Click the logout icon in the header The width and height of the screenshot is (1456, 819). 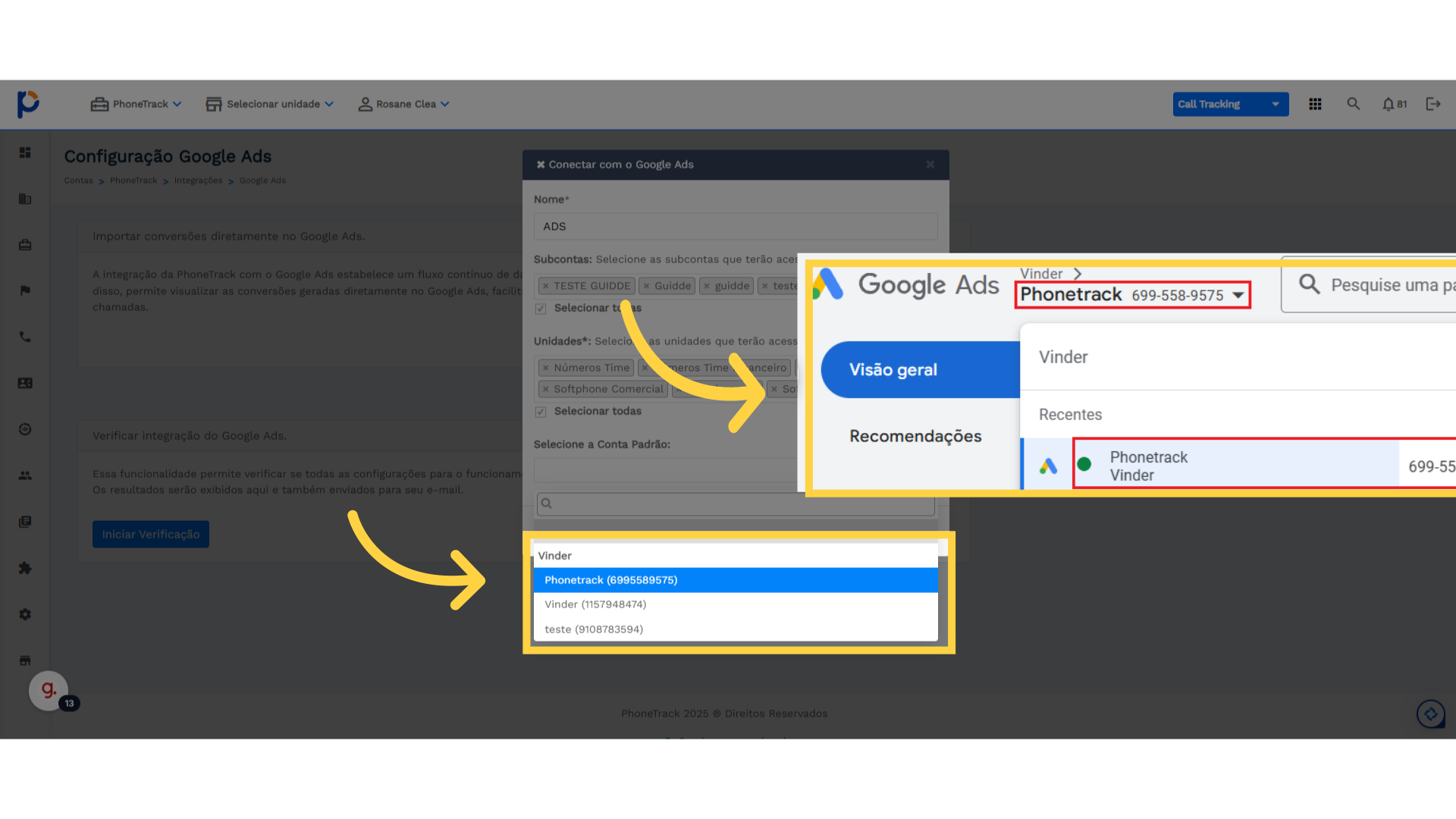(1432, 104)
